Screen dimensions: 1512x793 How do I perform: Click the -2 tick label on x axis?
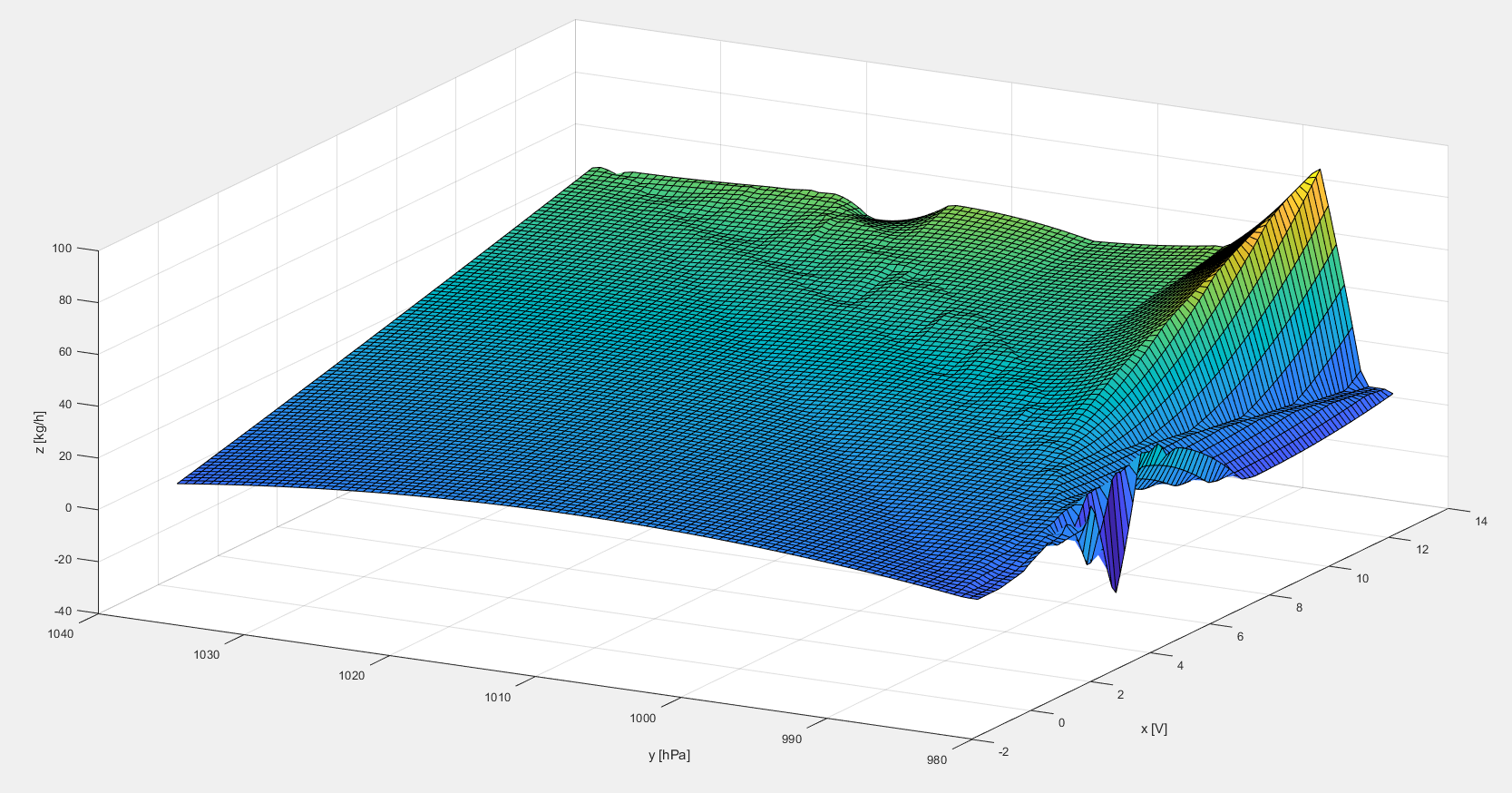[x=1002, y=751]
